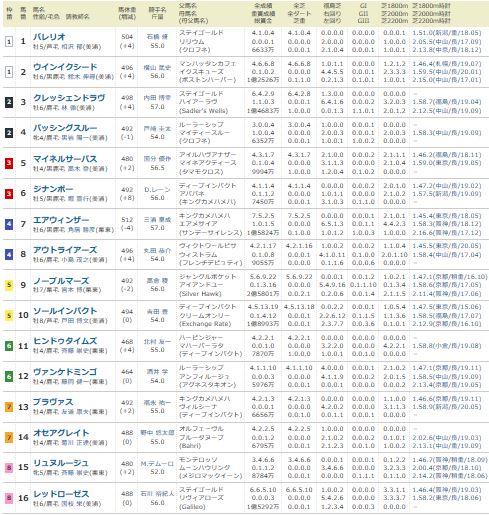Click red frame 3 box beside horse 5

point(9,163)
